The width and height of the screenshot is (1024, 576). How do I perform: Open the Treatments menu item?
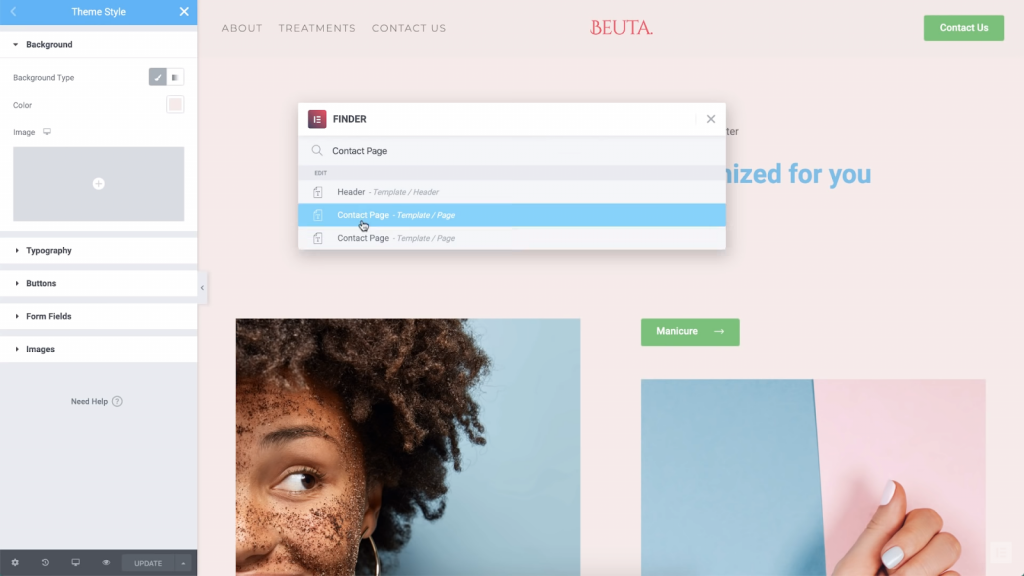[x=317, y=28]
